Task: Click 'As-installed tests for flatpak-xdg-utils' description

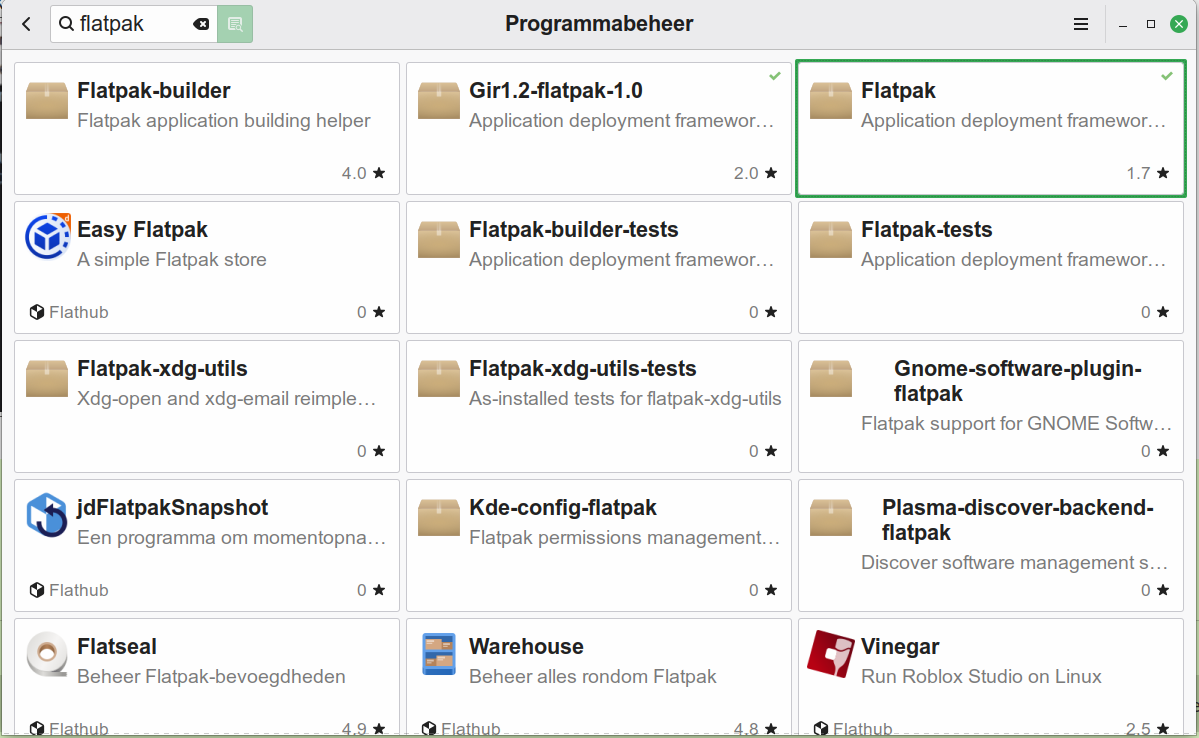Action: (625, 399)
